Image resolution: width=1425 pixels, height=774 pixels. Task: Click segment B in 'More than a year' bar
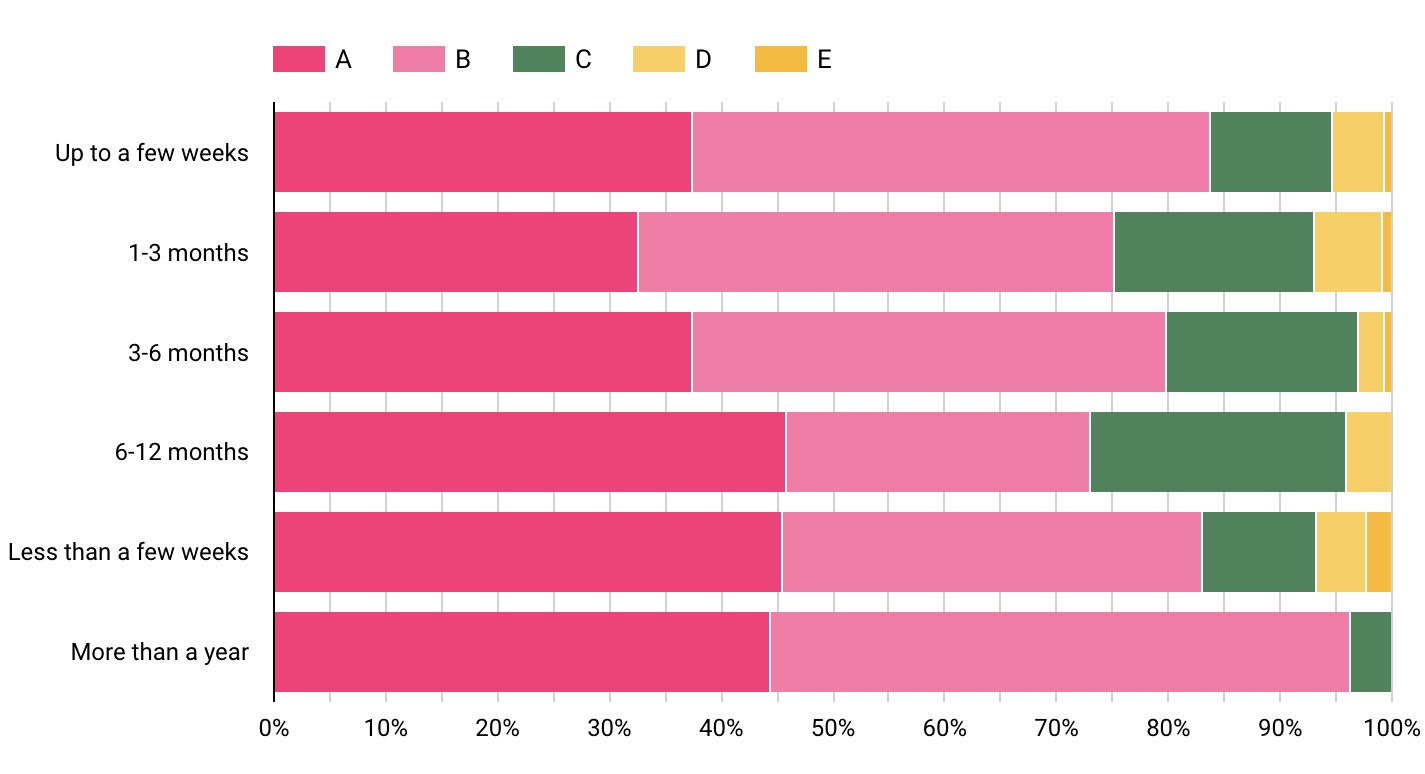click(1059, 652)
